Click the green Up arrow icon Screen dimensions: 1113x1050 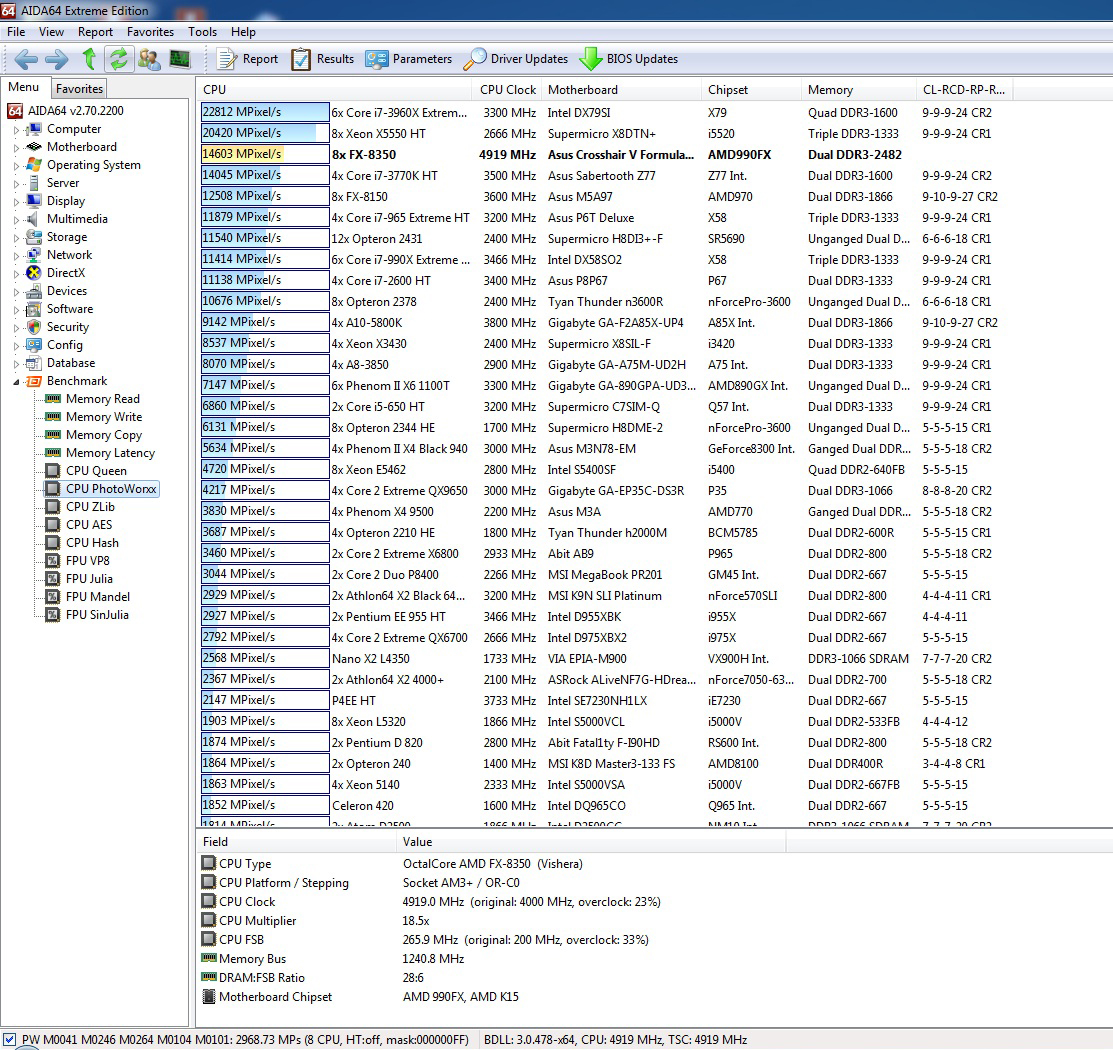[x=89, y=59]
